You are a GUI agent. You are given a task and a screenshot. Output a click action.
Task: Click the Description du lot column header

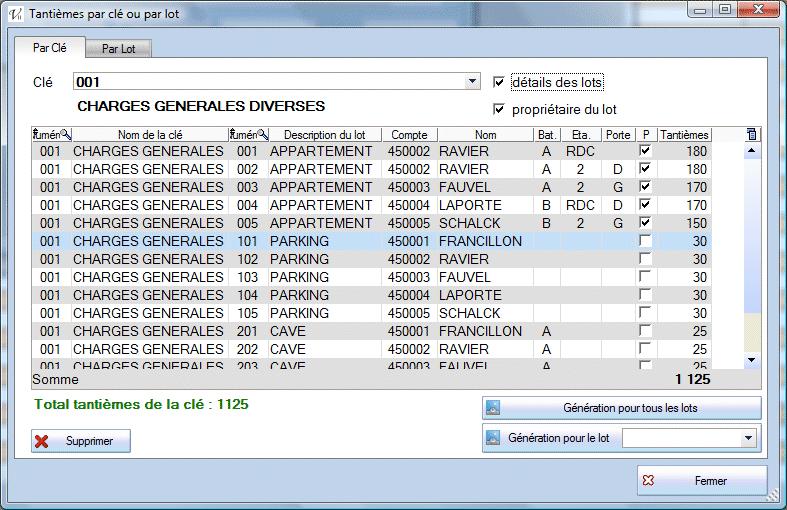point(324,134)
